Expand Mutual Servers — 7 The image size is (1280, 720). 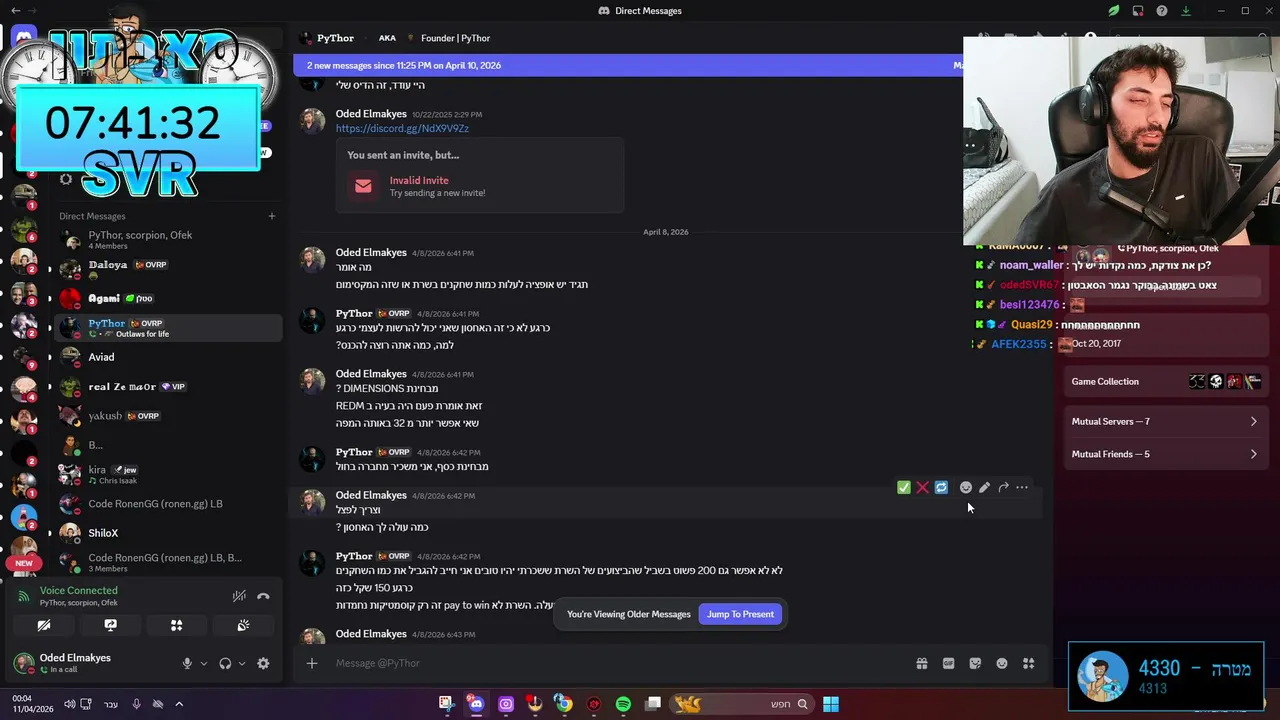[1164, 422]
